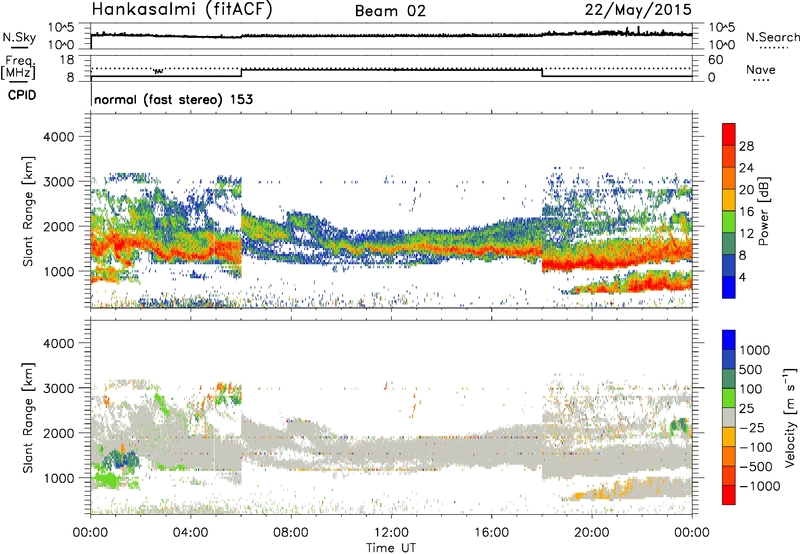The image size is (800, 554).
Task: Click the 'N.Search' legend label
Action: tap(772, 37)
